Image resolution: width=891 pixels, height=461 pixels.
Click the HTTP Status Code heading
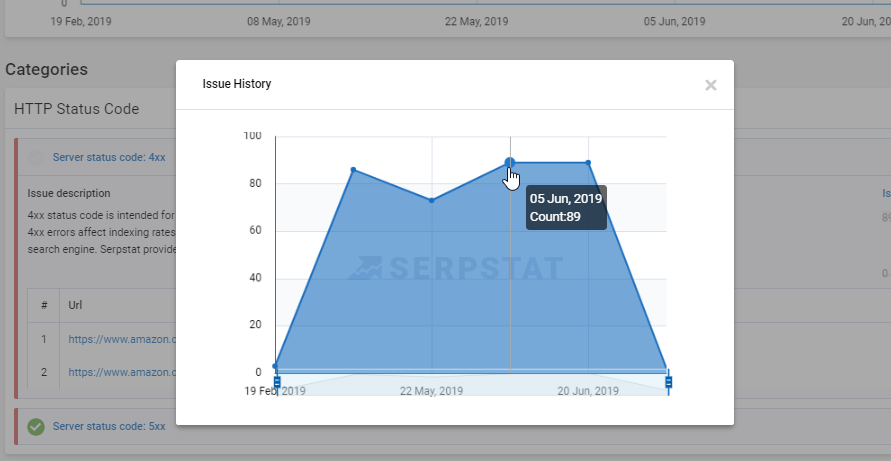pyautogui.click(x=77, y=109)
